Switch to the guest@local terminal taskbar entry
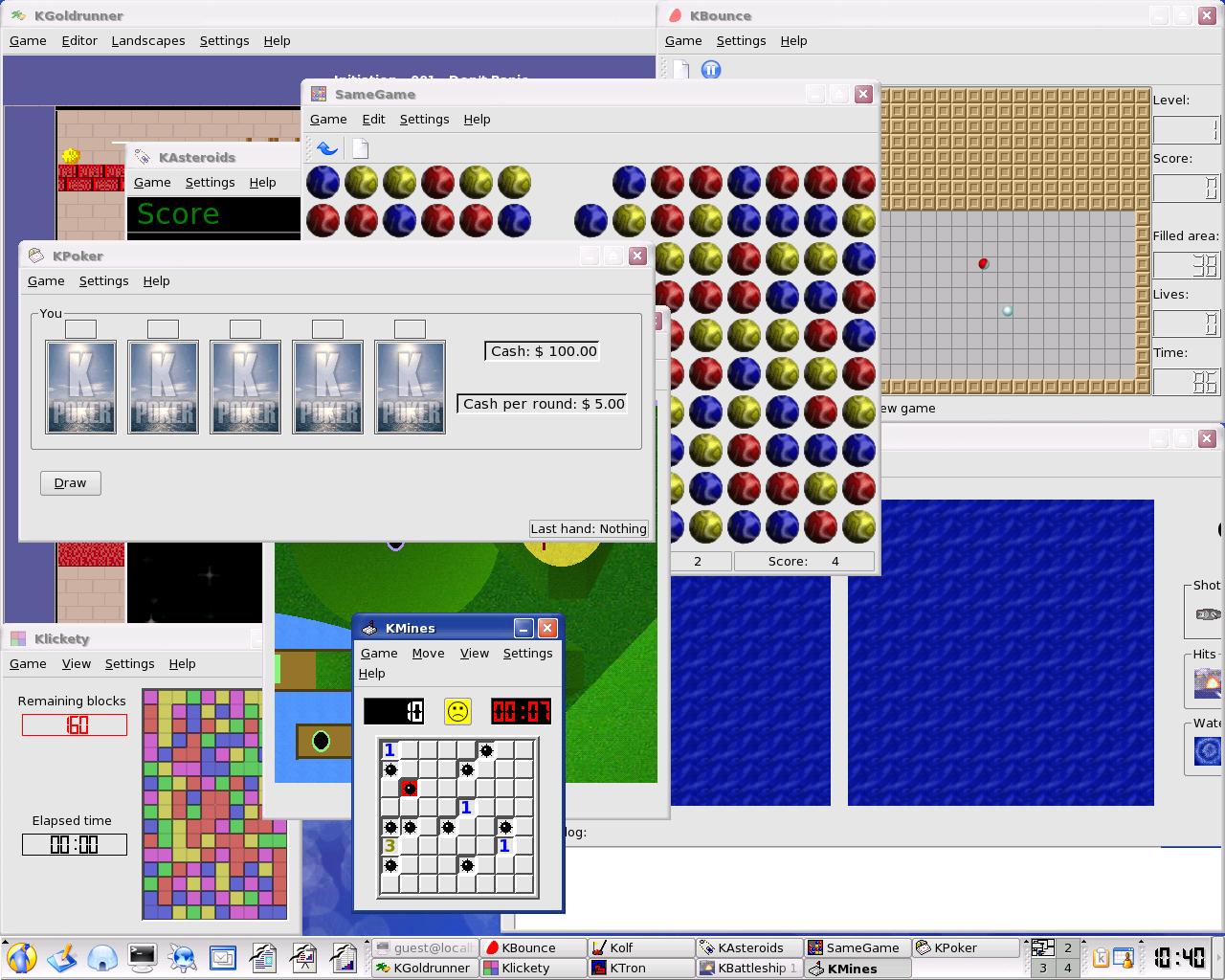 point(425,947)
